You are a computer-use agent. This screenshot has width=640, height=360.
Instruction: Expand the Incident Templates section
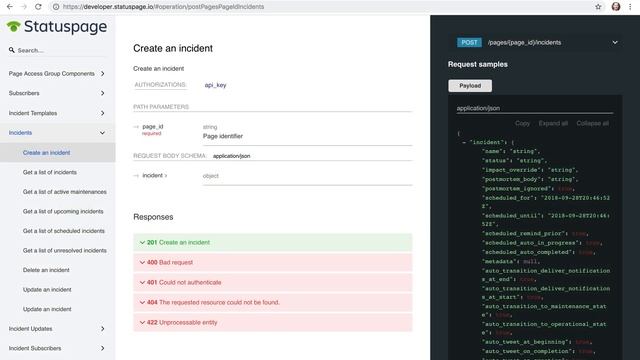coord(57,113)
